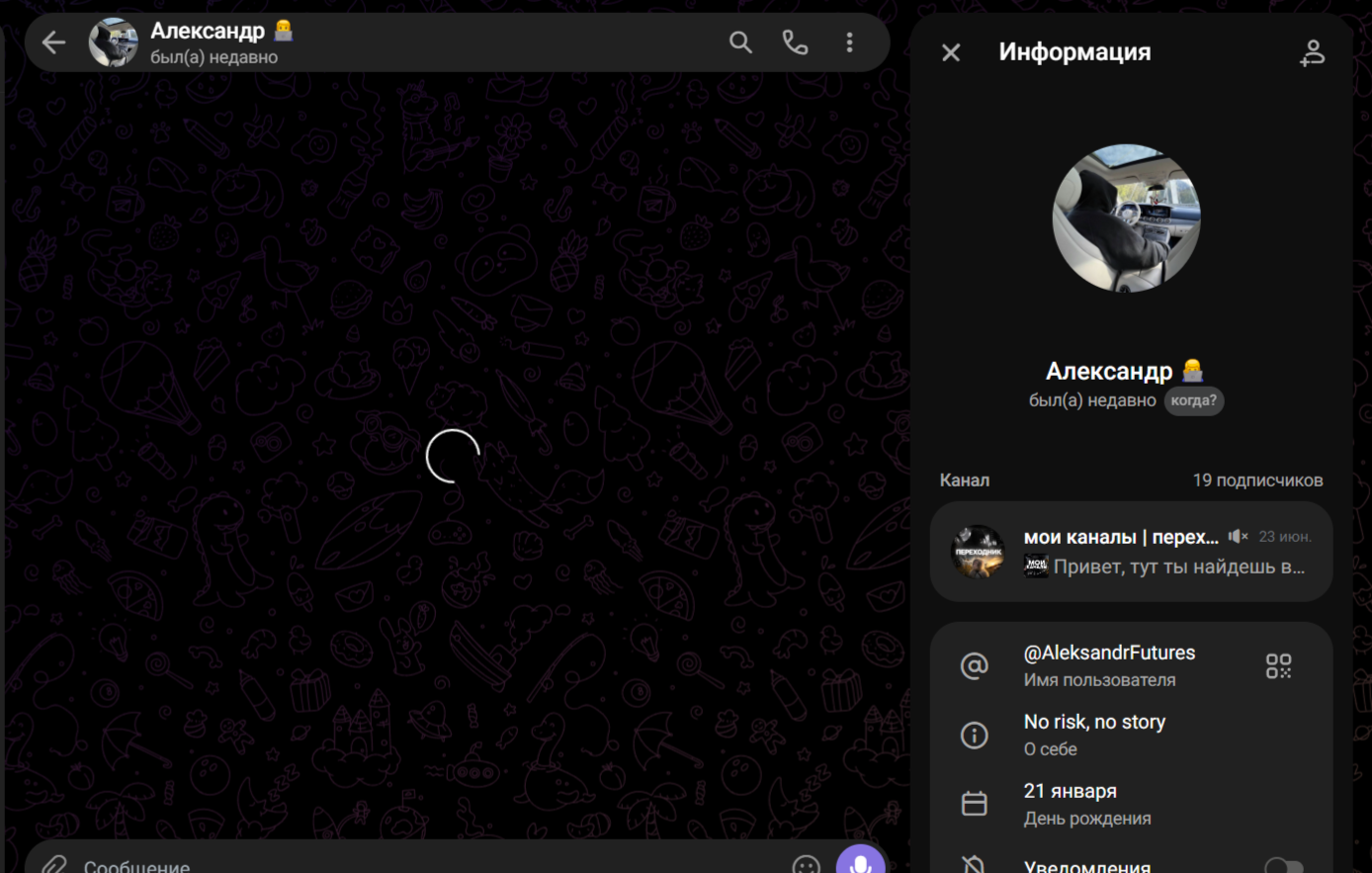Click the "Канал" section label
The image size is (1372, 873).
tap(964, 480)
